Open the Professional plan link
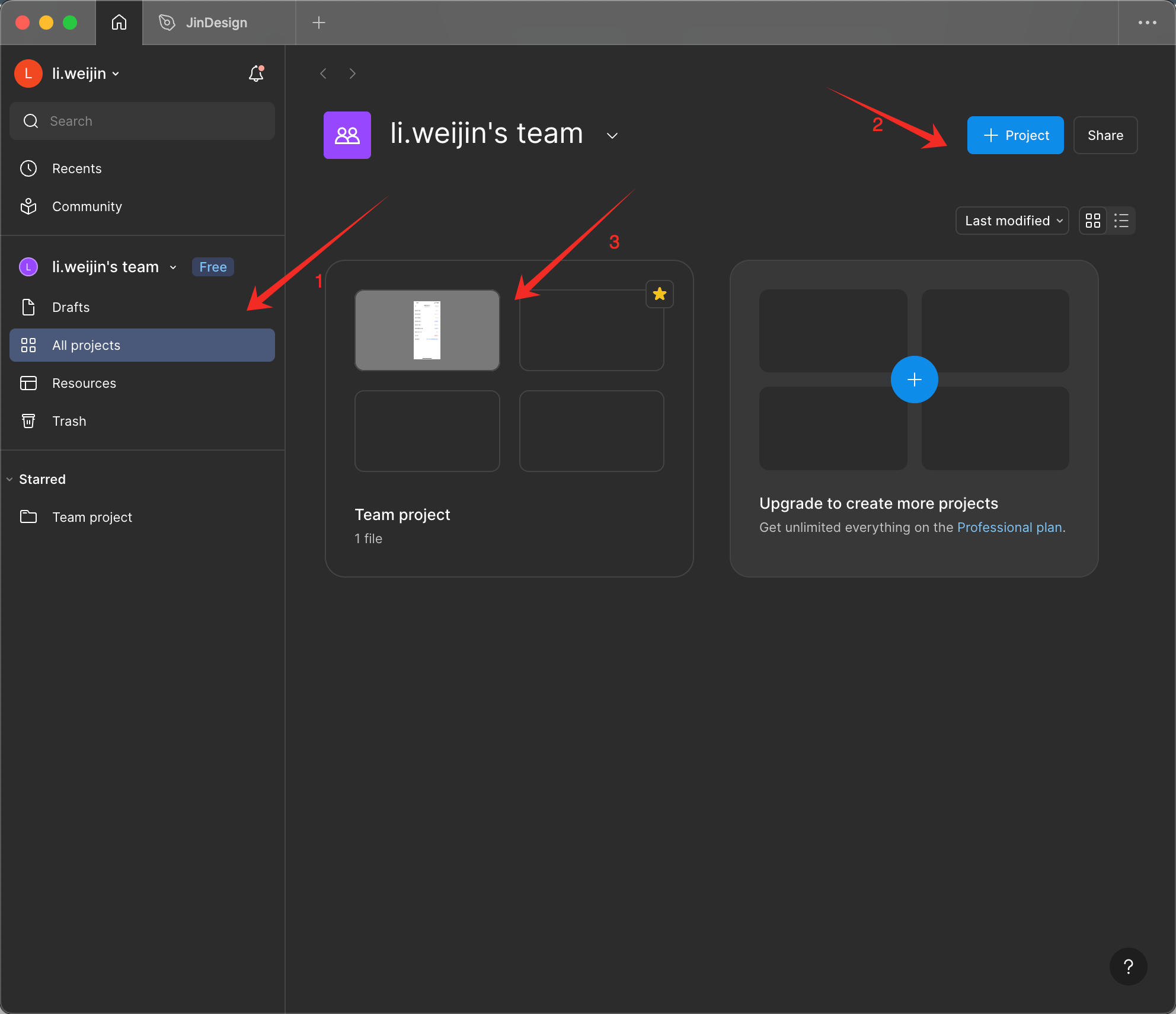The image size is (1176, 1014). pyautogui.click(x=1009, y=527)
